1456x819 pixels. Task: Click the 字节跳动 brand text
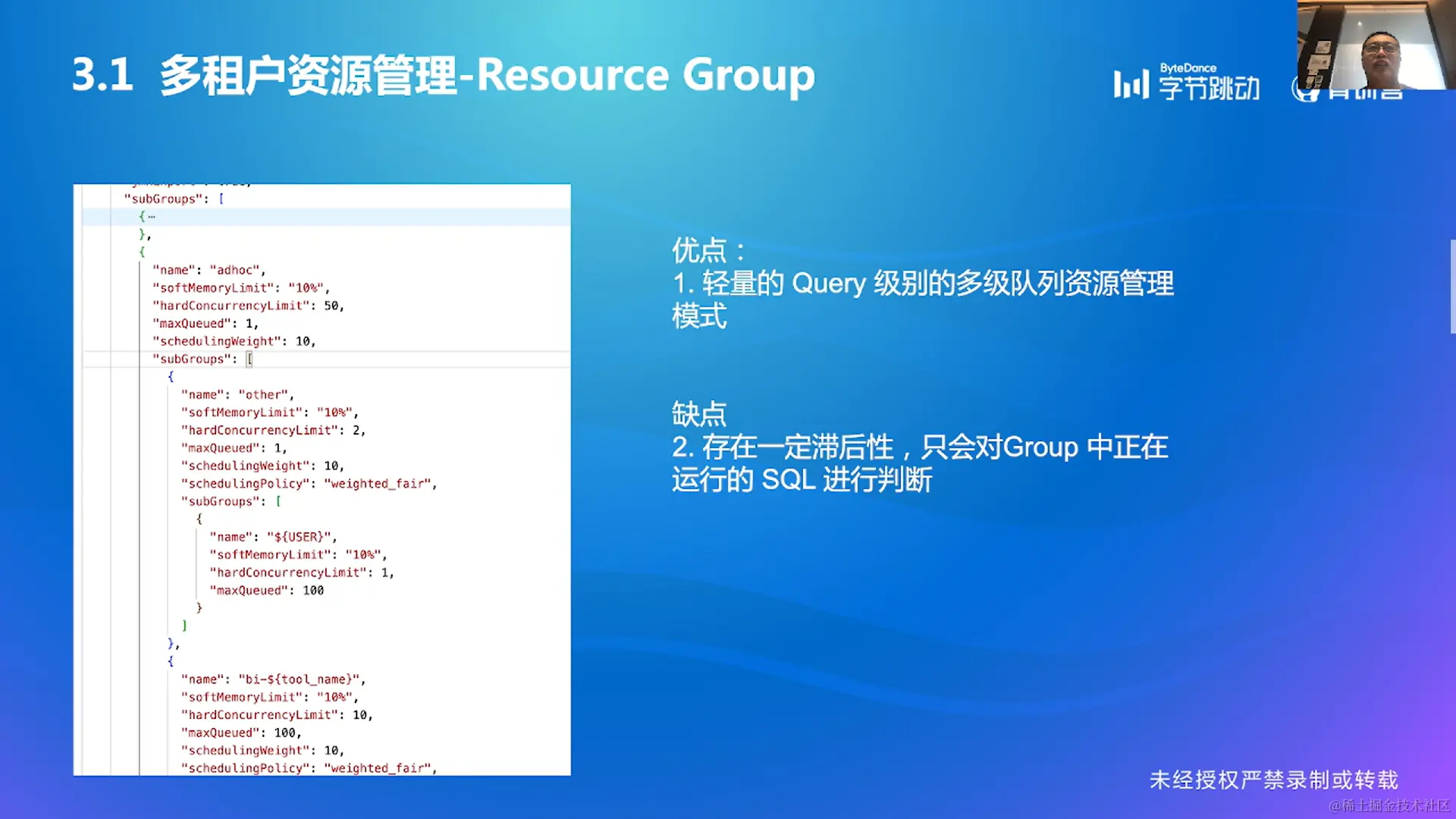(1209, 88)
